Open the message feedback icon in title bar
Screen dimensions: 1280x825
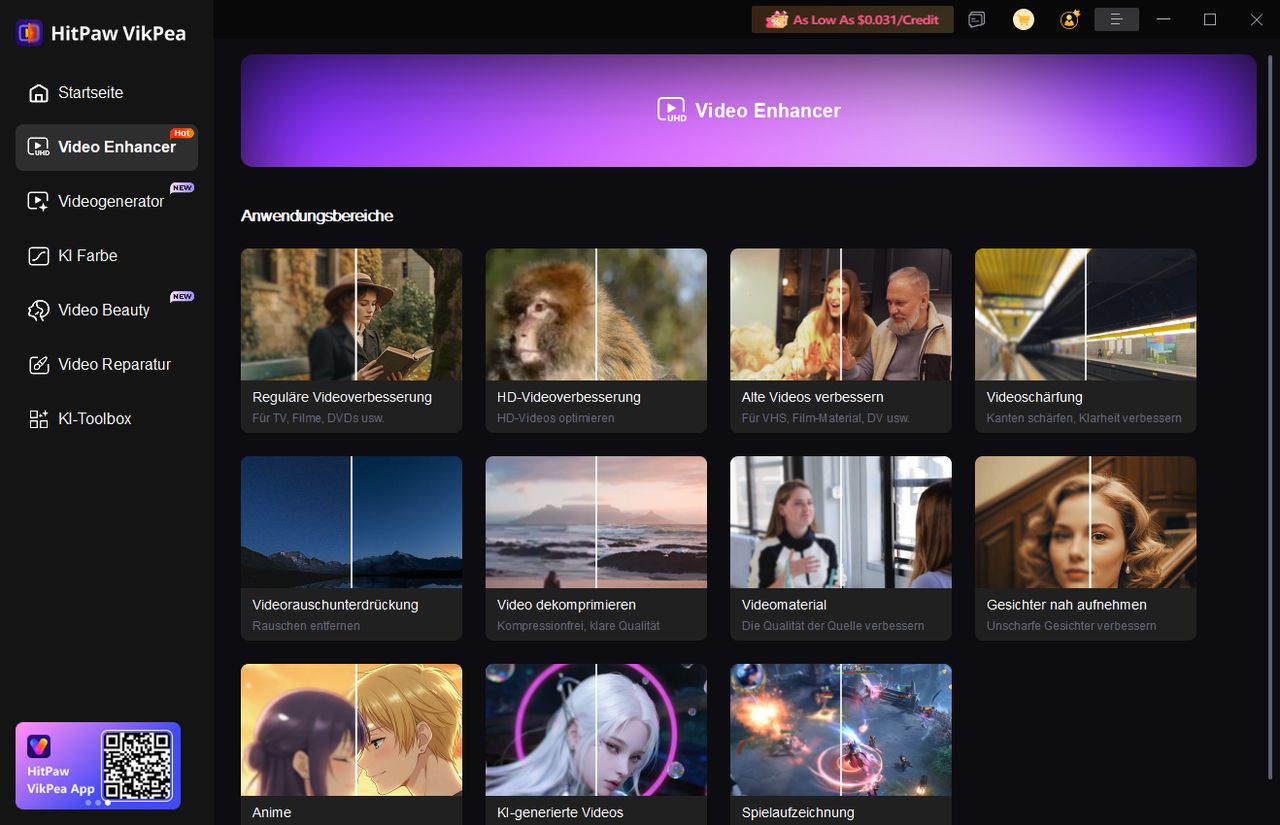pos(977,19)
